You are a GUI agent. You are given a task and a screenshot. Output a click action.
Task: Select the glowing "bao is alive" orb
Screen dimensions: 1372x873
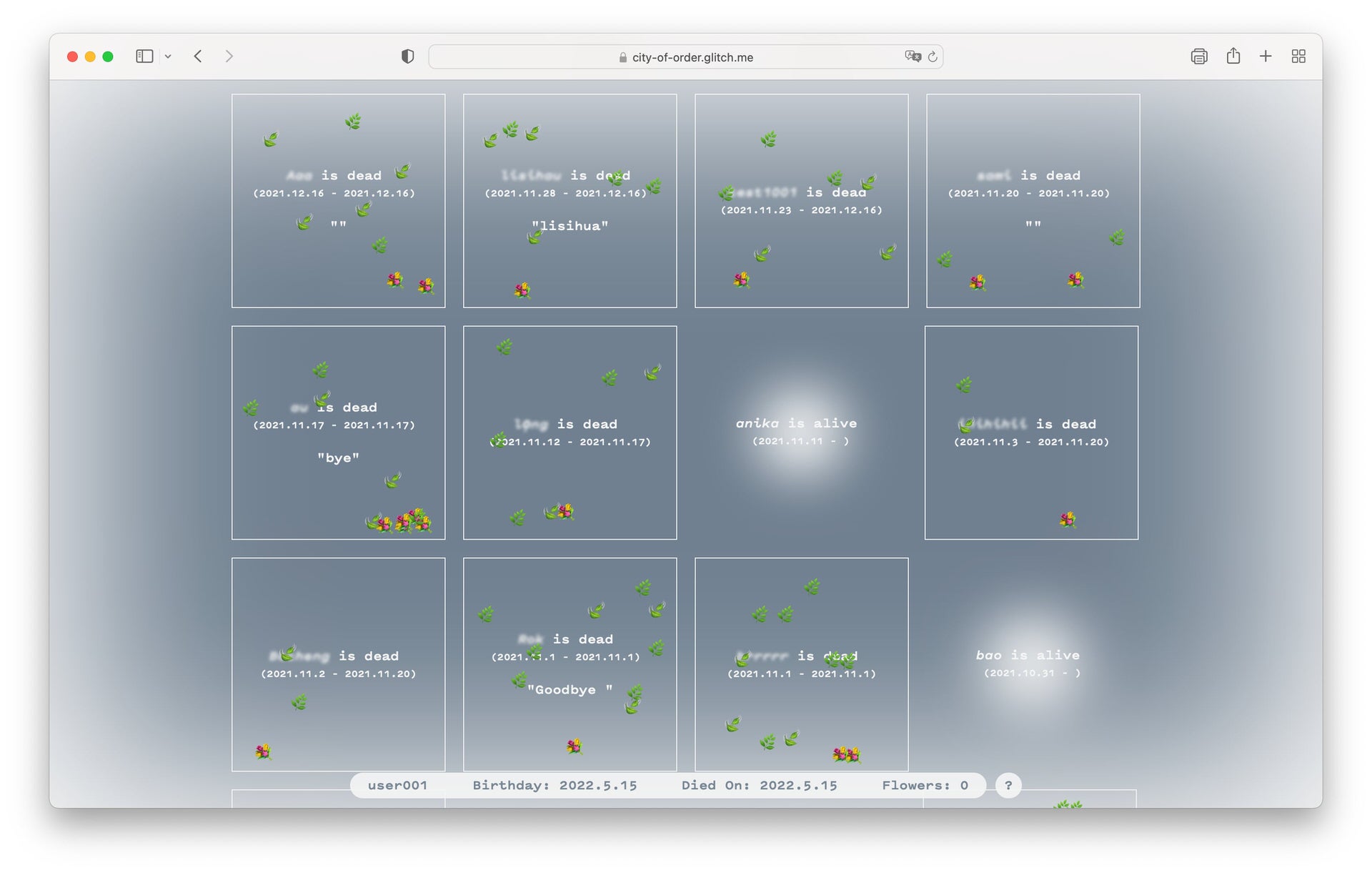click(1028, 663)
